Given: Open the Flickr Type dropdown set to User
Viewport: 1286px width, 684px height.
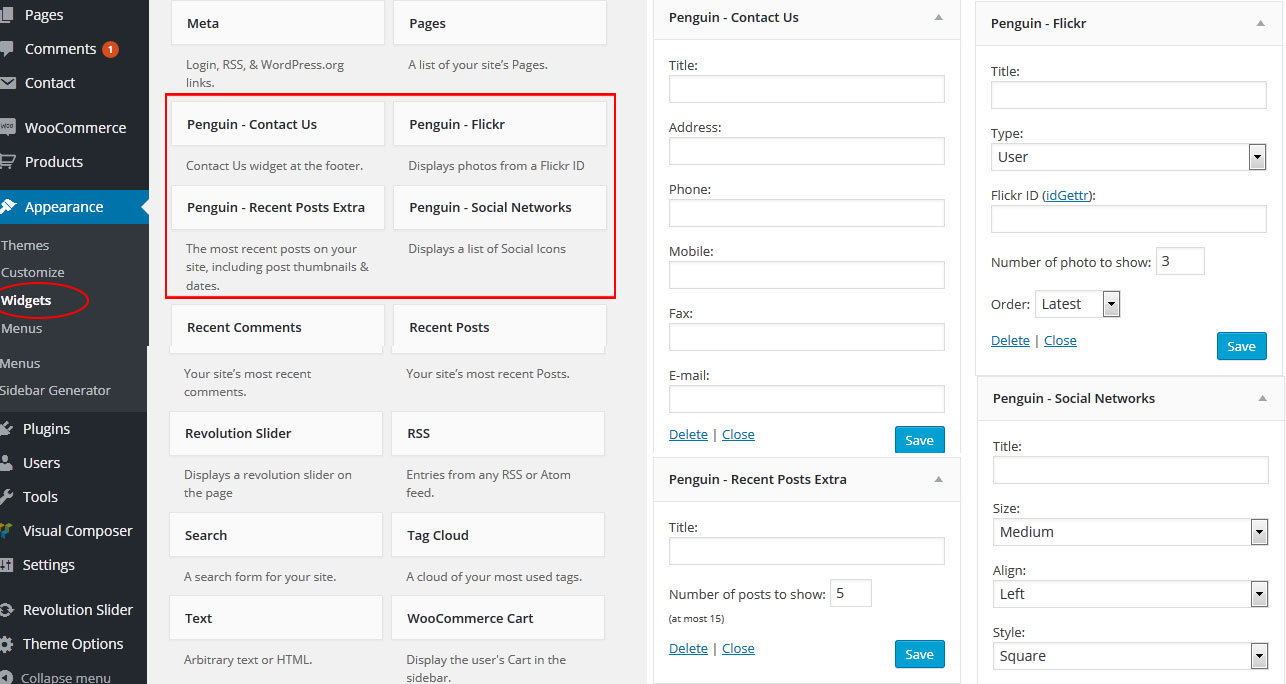Looking at the screenshot, I should pyautogui.click(x=1128, y=157).
